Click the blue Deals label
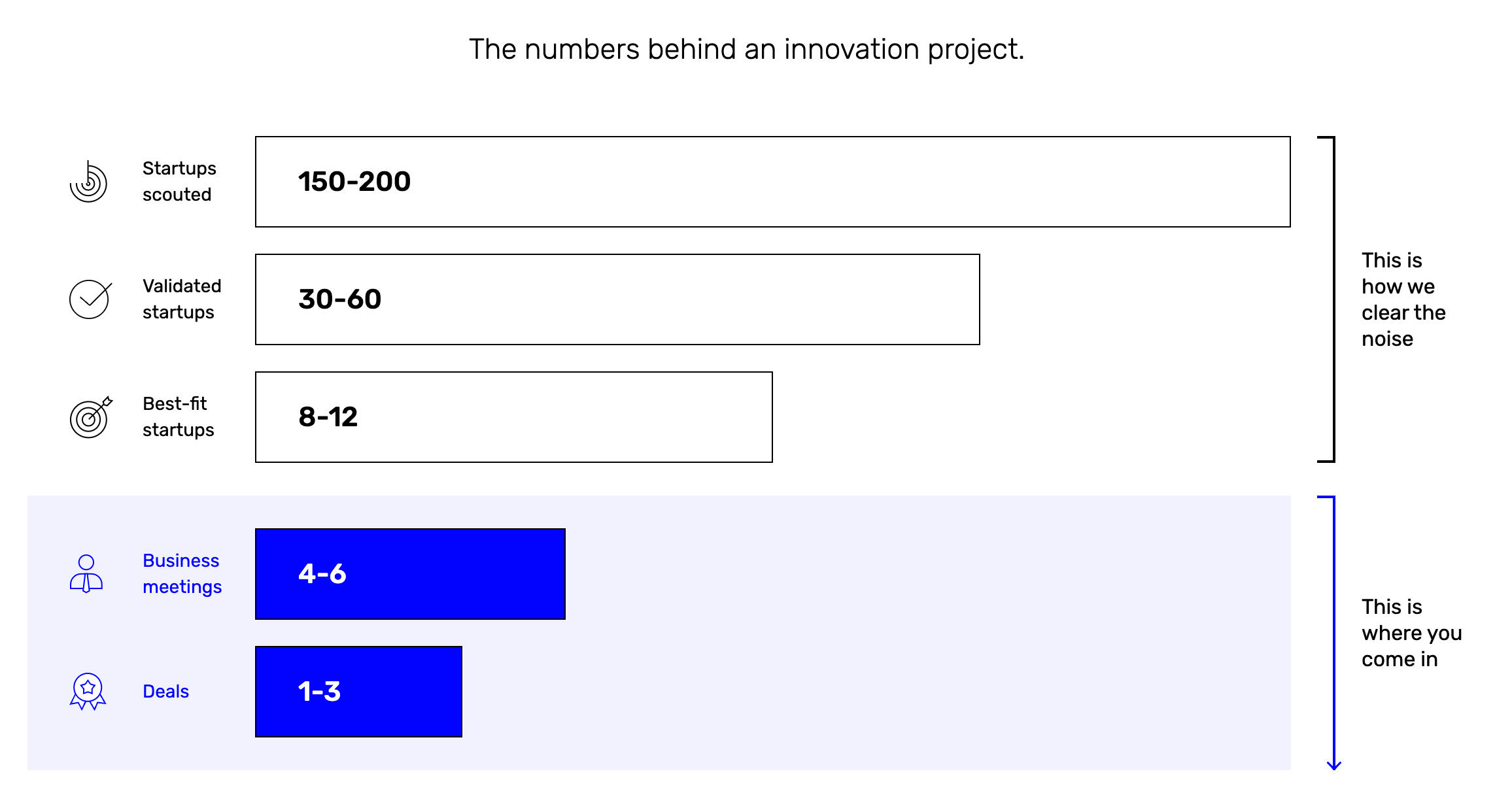 165,692
